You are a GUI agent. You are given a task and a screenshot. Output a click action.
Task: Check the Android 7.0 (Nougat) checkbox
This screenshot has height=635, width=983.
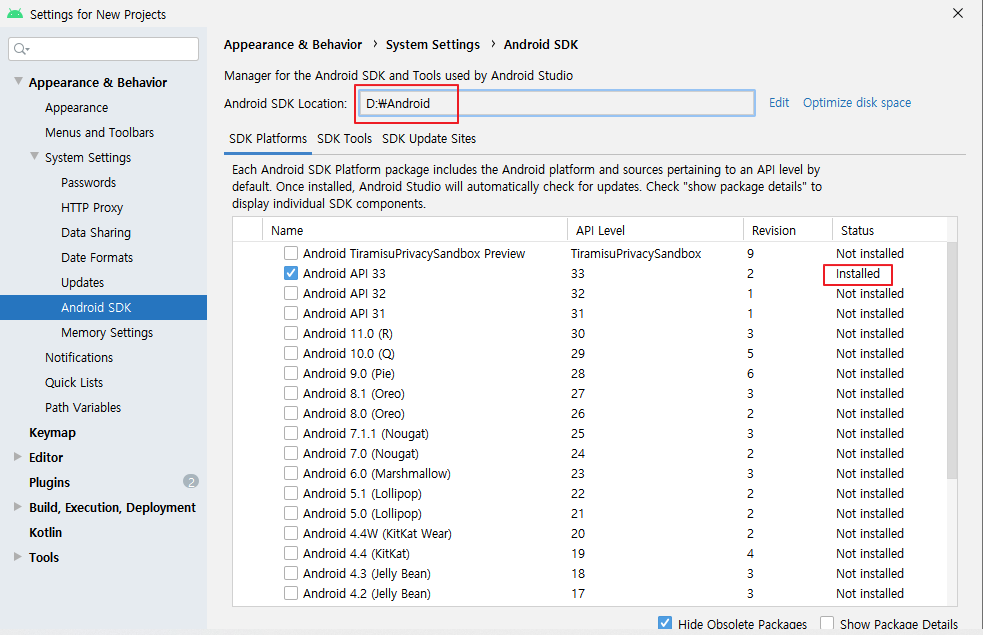click(290, 453)
